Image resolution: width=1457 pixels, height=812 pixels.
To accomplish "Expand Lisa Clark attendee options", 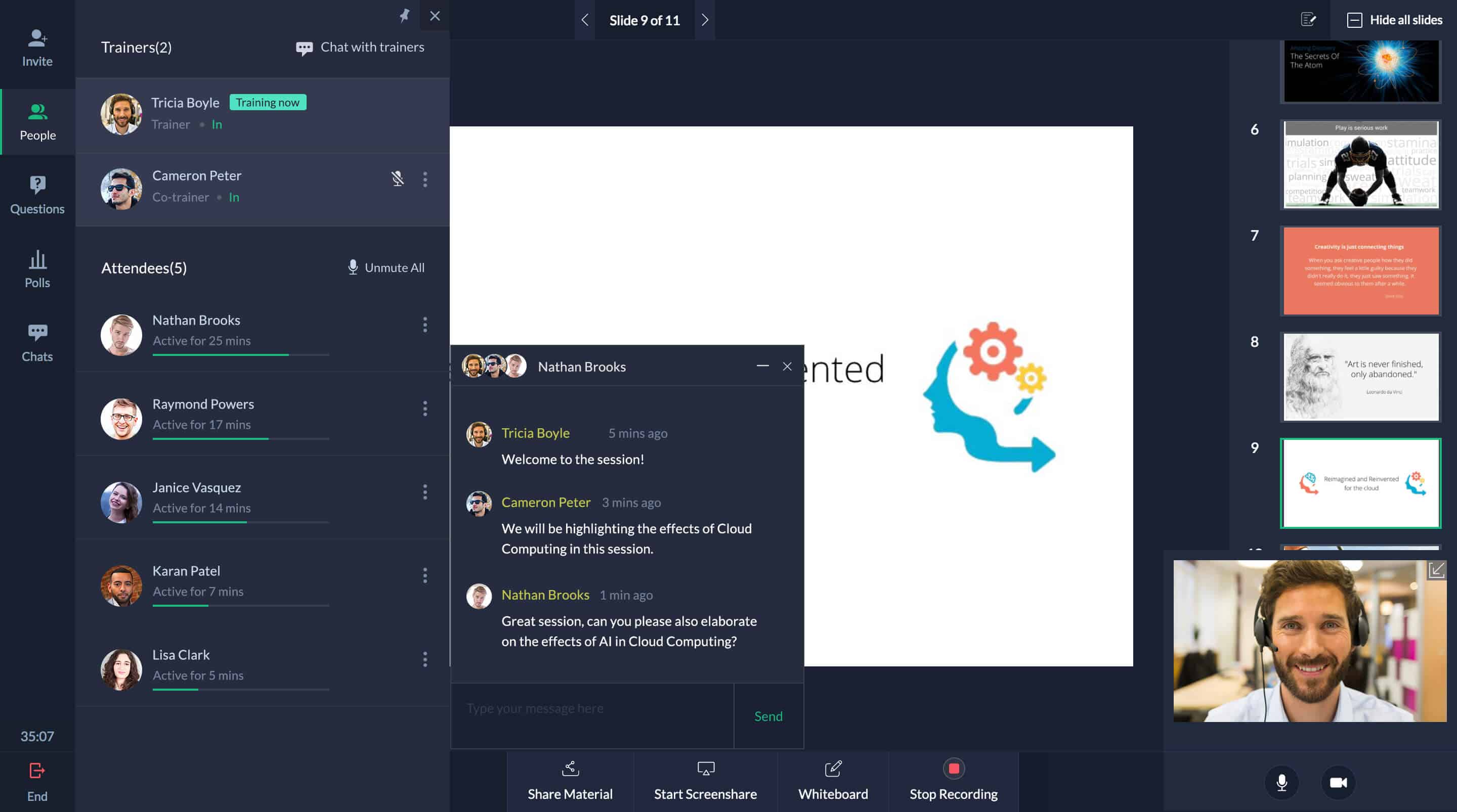I will click(423, 658).
